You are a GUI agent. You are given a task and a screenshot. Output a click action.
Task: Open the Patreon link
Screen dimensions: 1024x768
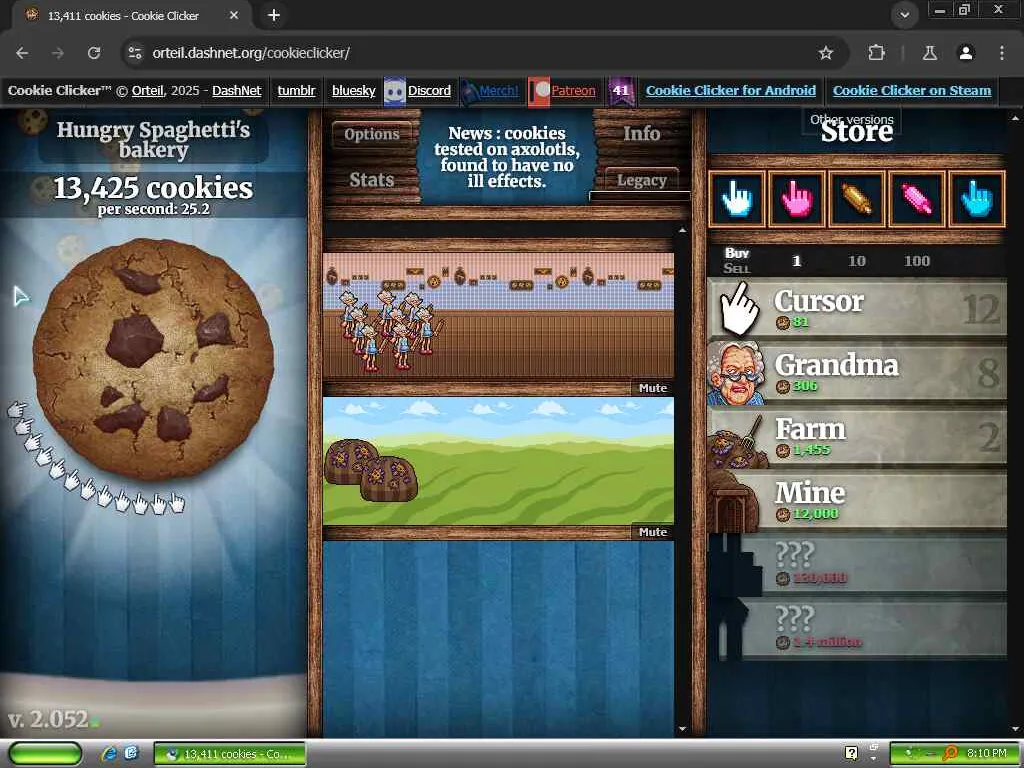(573, 91)
